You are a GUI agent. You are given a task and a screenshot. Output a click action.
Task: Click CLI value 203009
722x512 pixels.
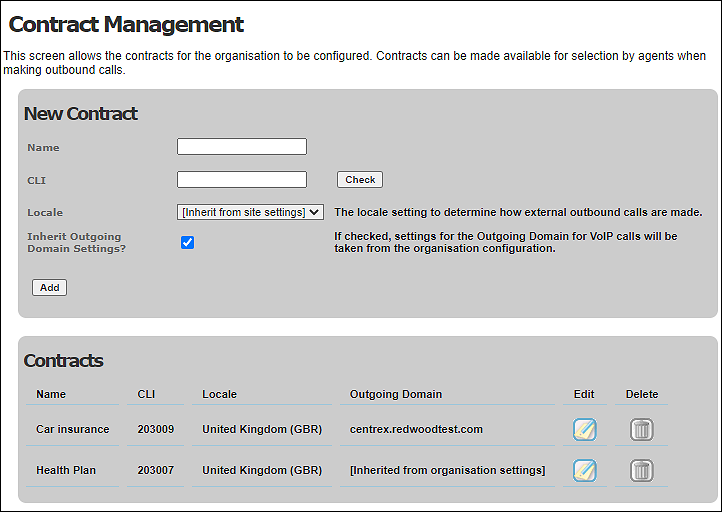coord(156,429)
